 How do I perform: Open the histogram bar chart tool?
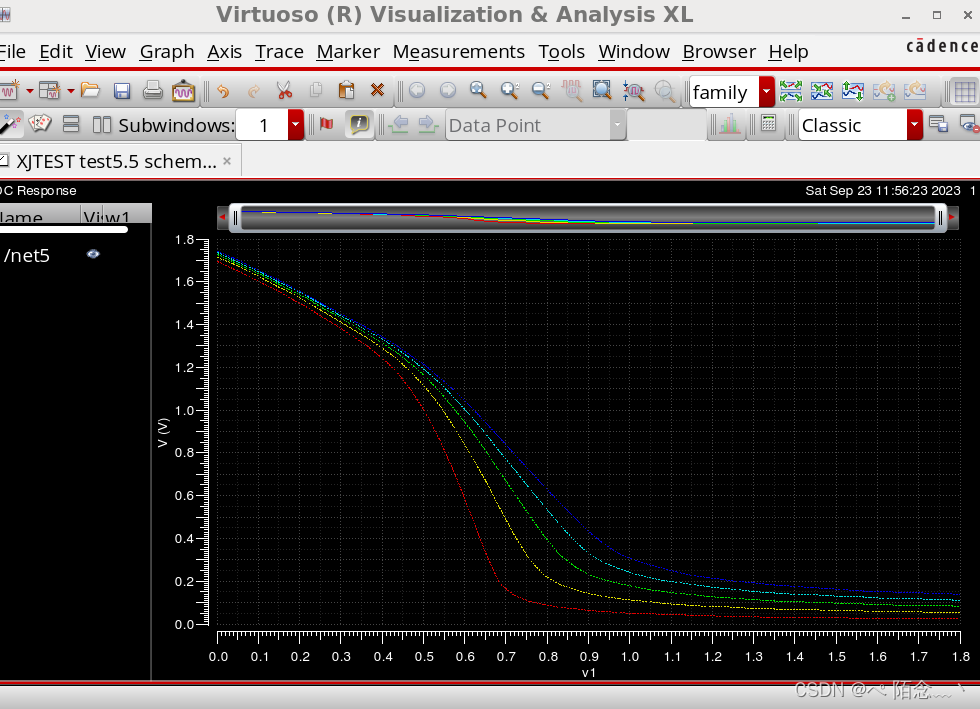click(729, 125)
